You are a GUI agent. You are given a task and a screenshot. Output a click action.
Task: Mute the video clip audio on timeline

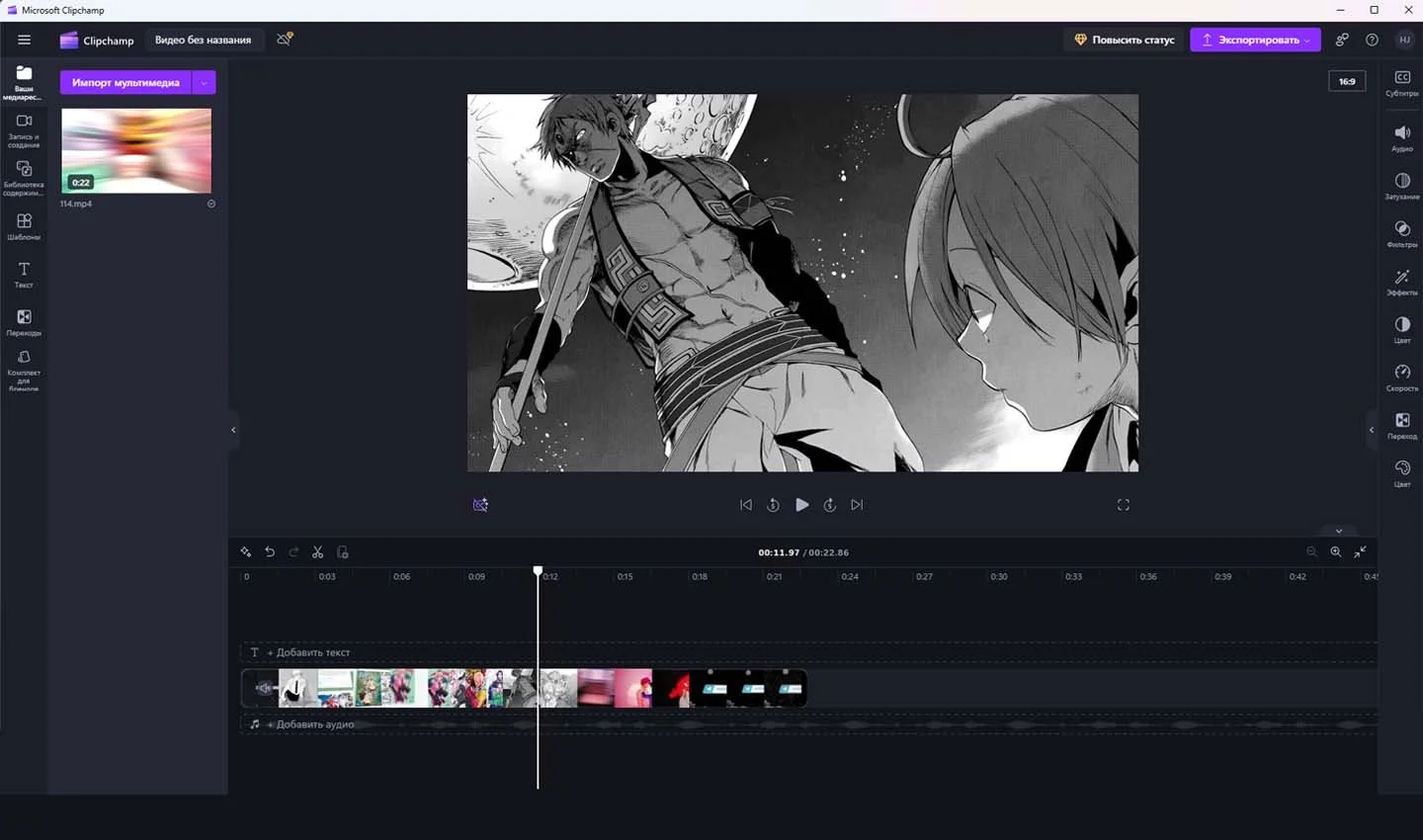[263, 688]
